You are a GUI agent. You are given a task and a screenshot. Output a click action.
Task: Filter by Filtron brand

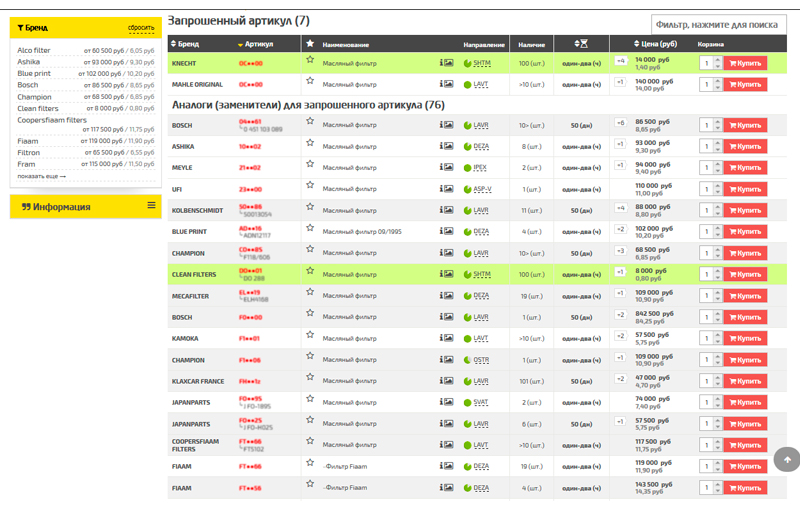pyautogui.click(x=29, y=152)
